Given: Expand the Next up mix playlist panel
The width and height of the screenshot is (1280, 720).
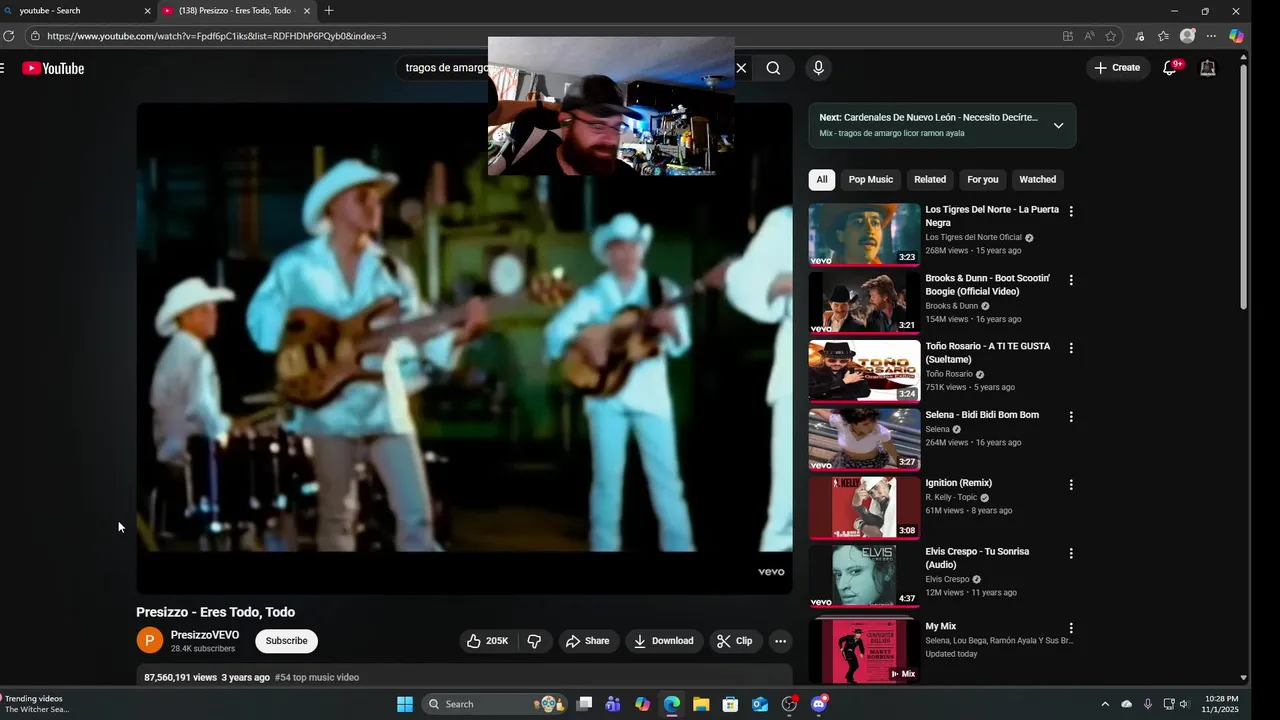Looking at the screenshot, I should coord(1058,125).
